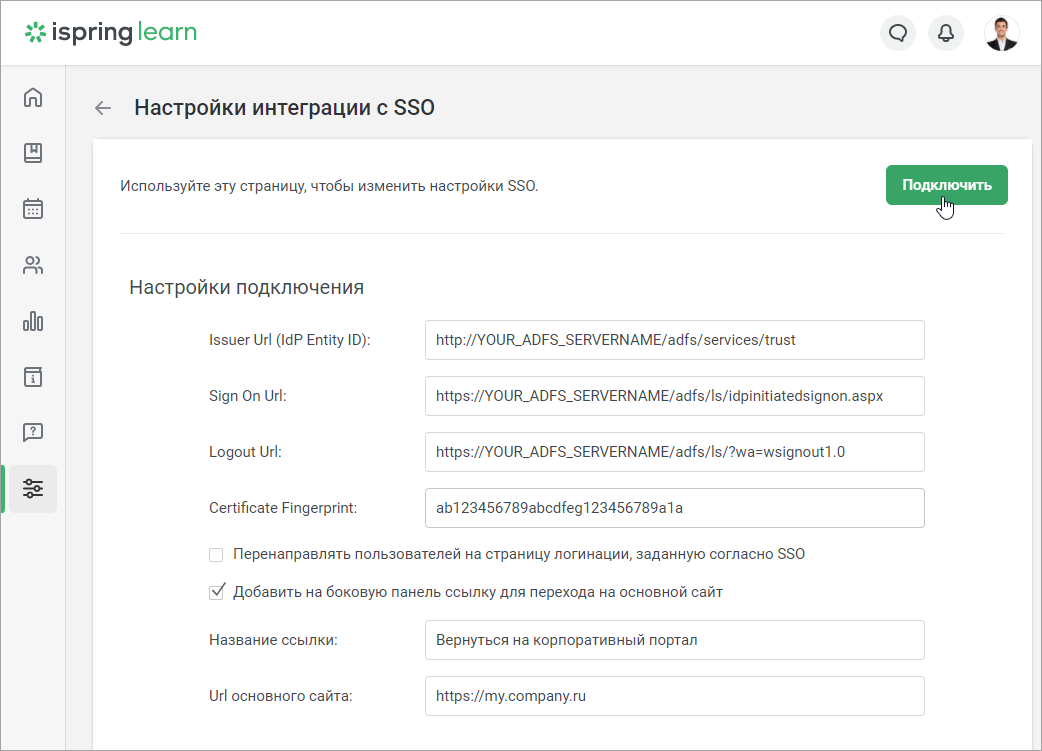This screenshot has height=751, width=1042.
Task: Open the notifications bell
Action: [946, 33]
